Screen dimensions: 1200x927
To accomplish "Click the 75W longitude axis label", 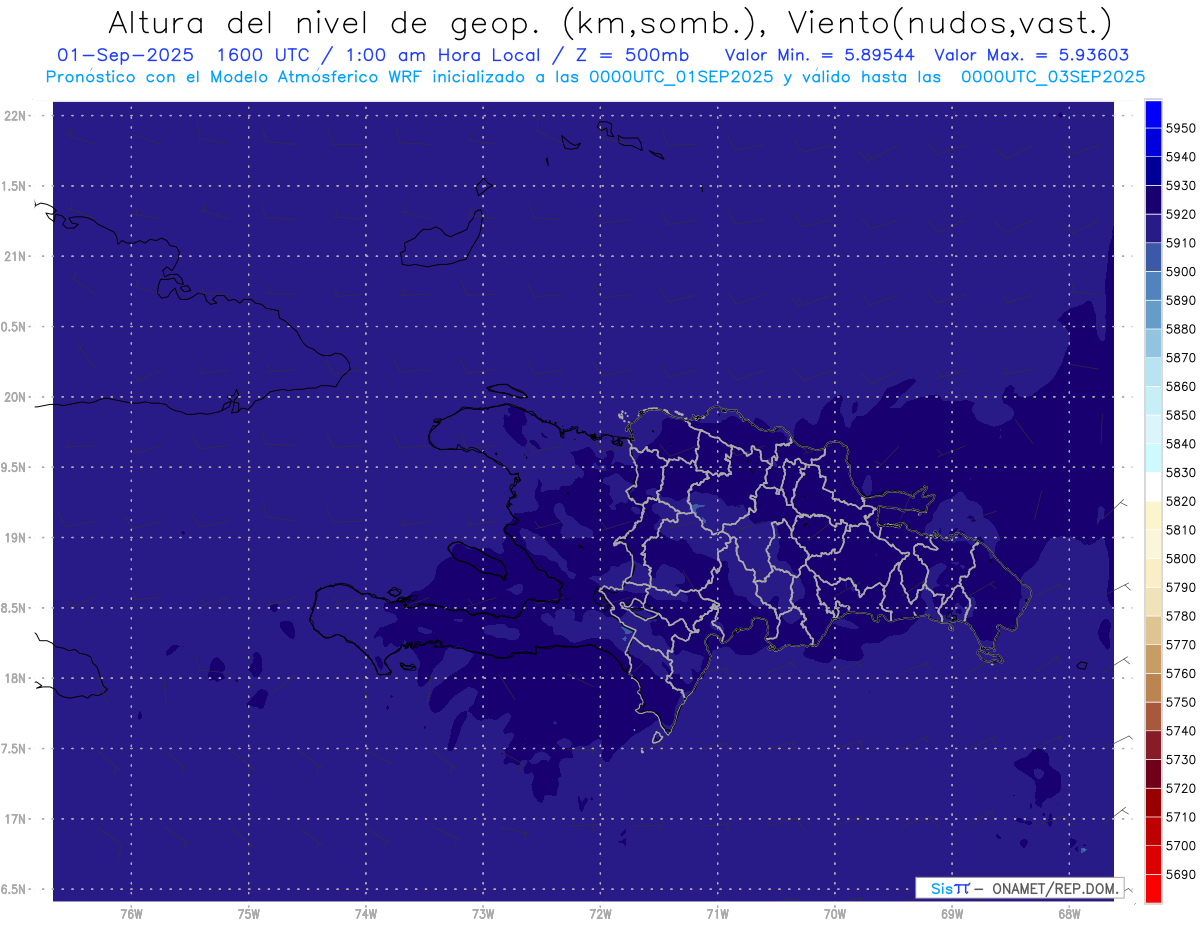I will click(249, 915).
